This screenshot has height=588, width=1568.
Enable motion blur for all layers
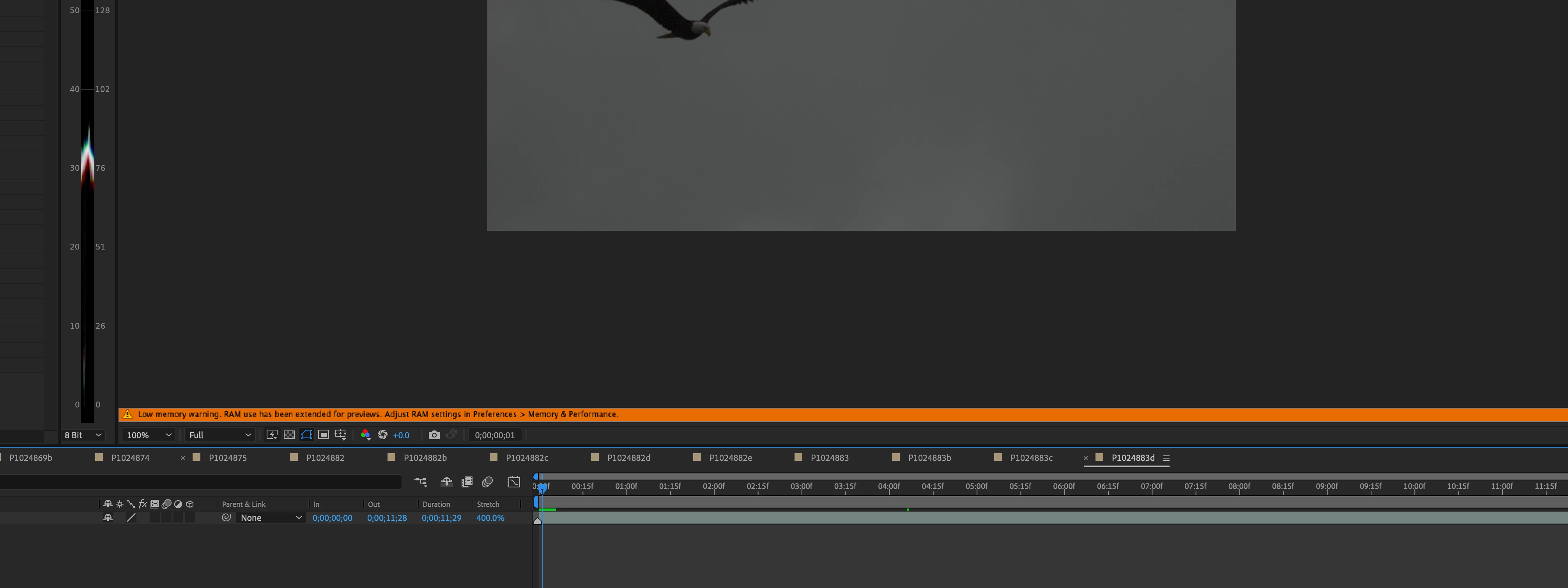(x=487, y=482)
